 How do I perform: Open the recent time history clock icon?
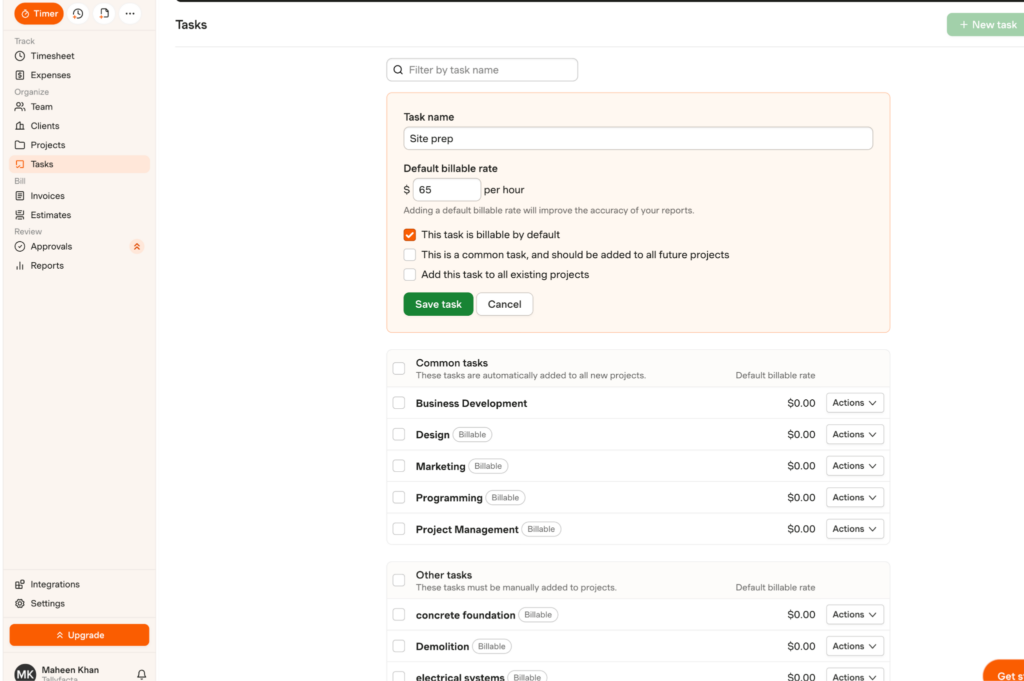(x=78, y=13)
